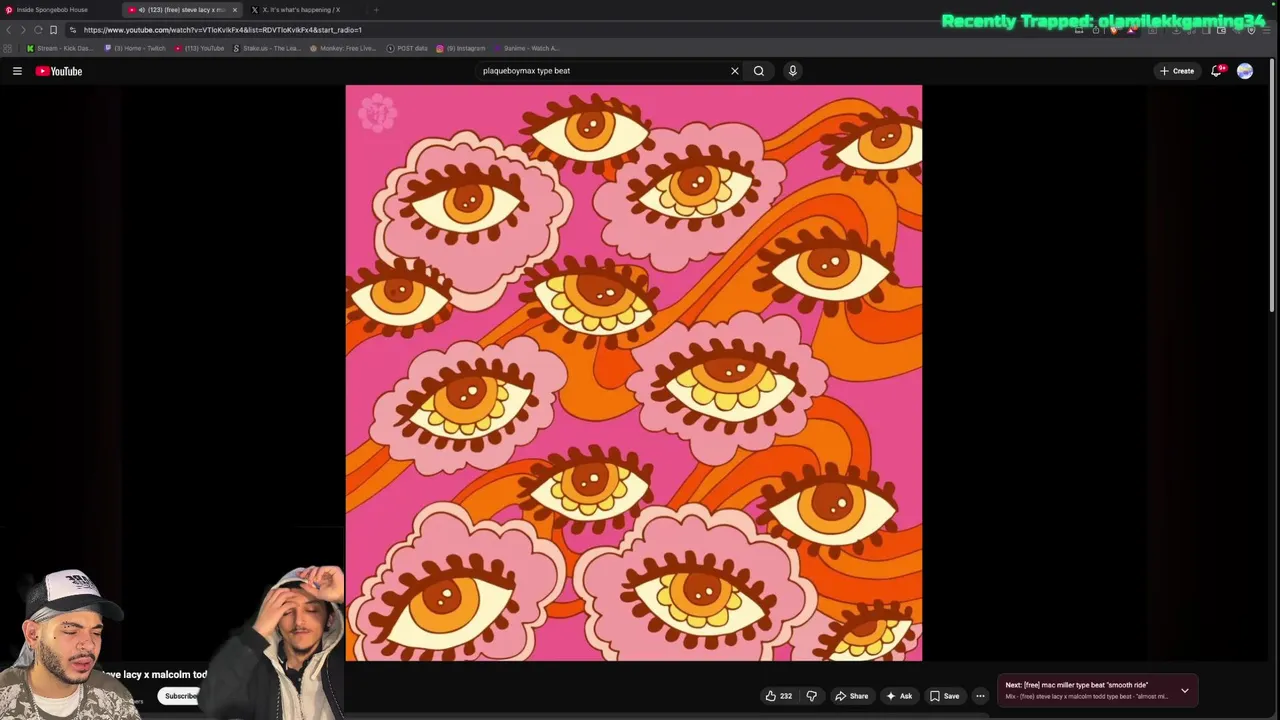
Task: Open Monkey: Free Live bookmark
Action: (343, 48)
